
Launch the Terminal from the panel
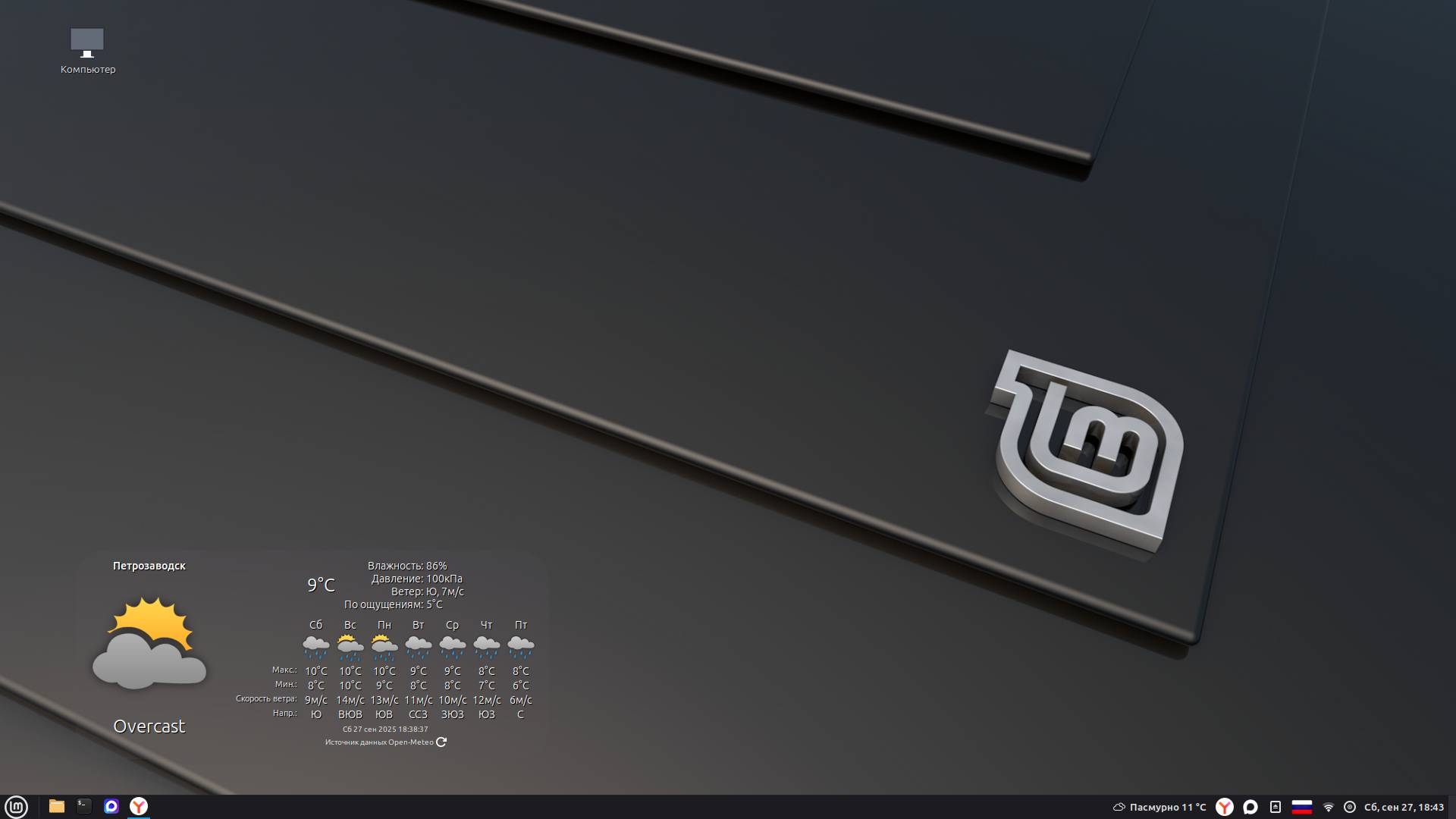(x=84, y=806)
